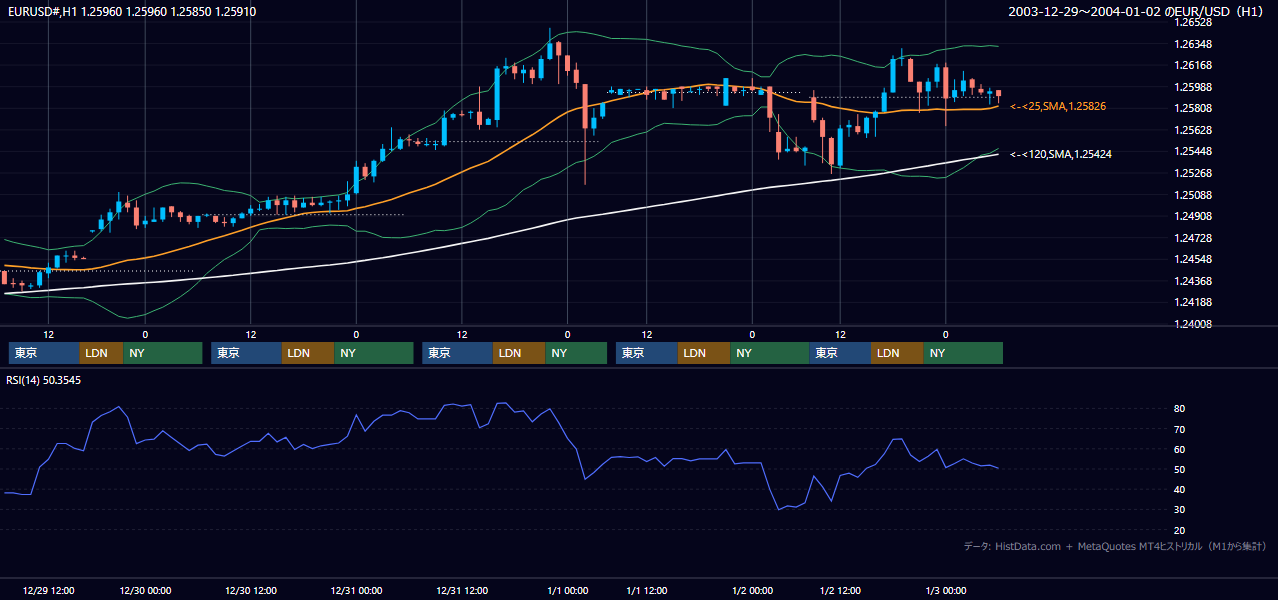
Task: Click price axis value 1.25448
Action: (1193, 151)
